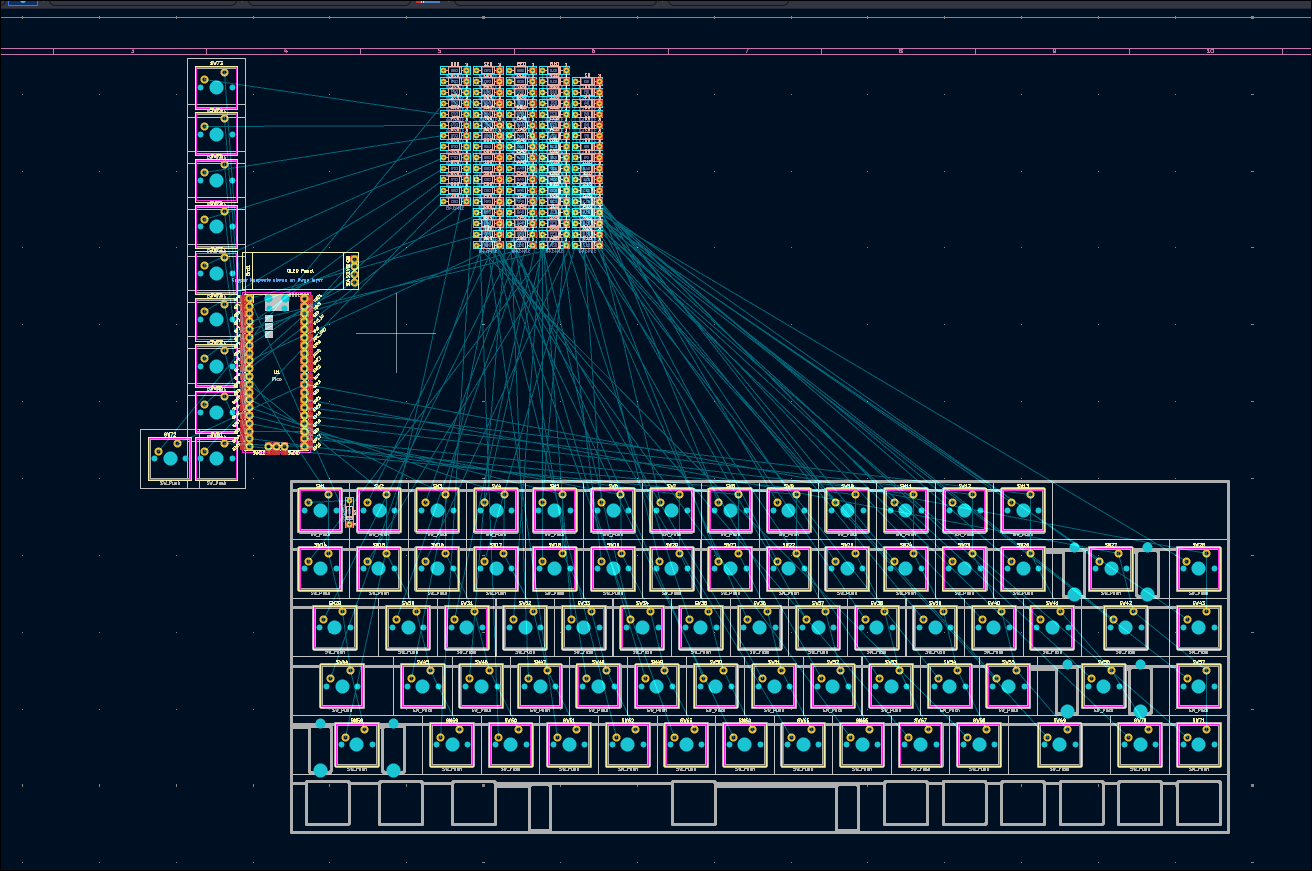Select the SW13 switch at top row end
1312x871 pixels.
(x=1023, y=511)
